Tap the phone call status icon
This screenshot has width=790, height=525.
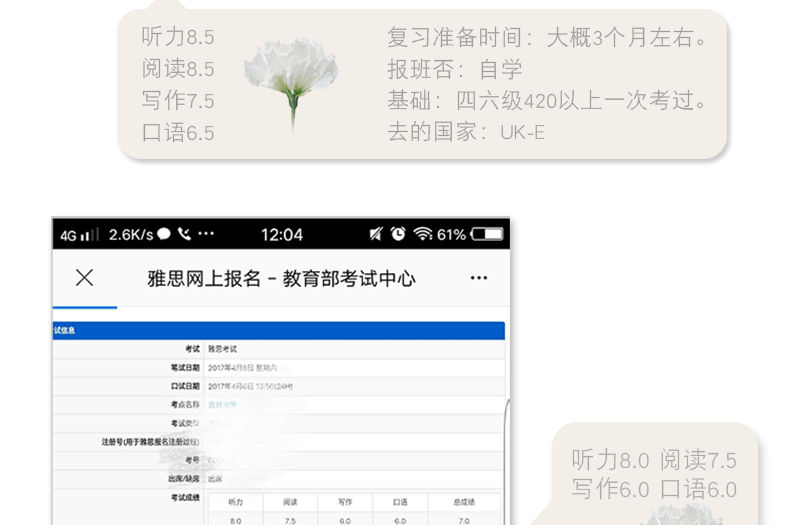pos(184,234)
